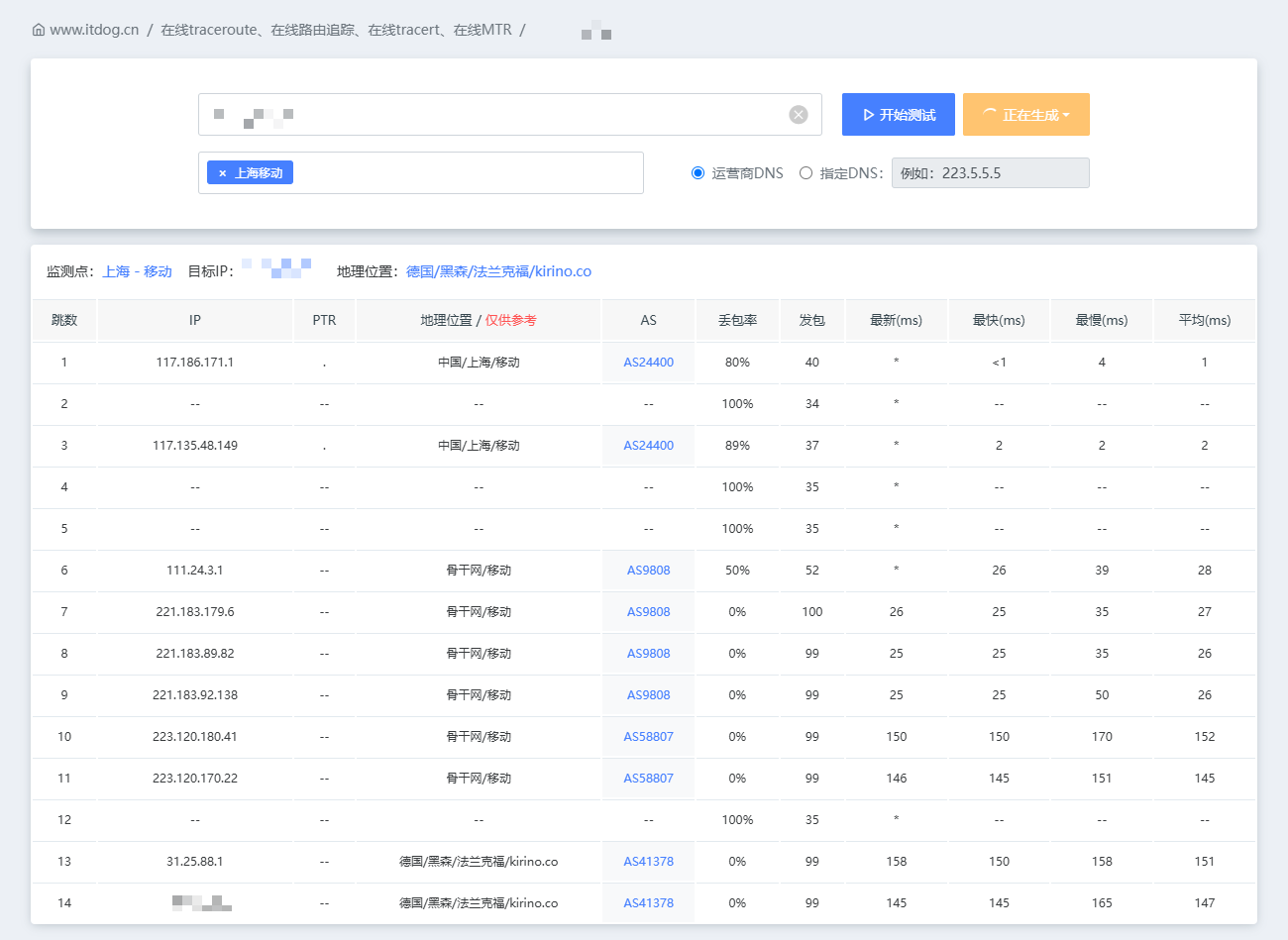1288x940 pixels.
Task: Open AS24400 link in hop 1 row
Action: pos(649,363)
